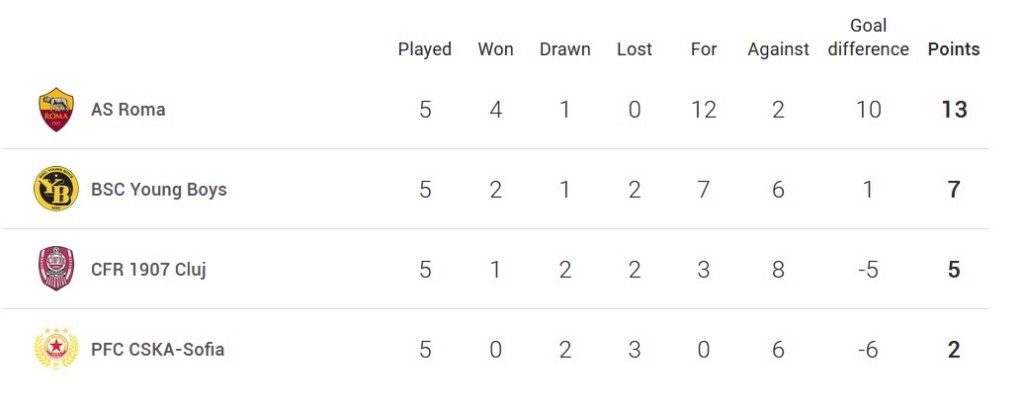Click the PFC CSKA-Sofia badge
The image size is (1024, 407).
pyautogui.click(x=56, y=349)
